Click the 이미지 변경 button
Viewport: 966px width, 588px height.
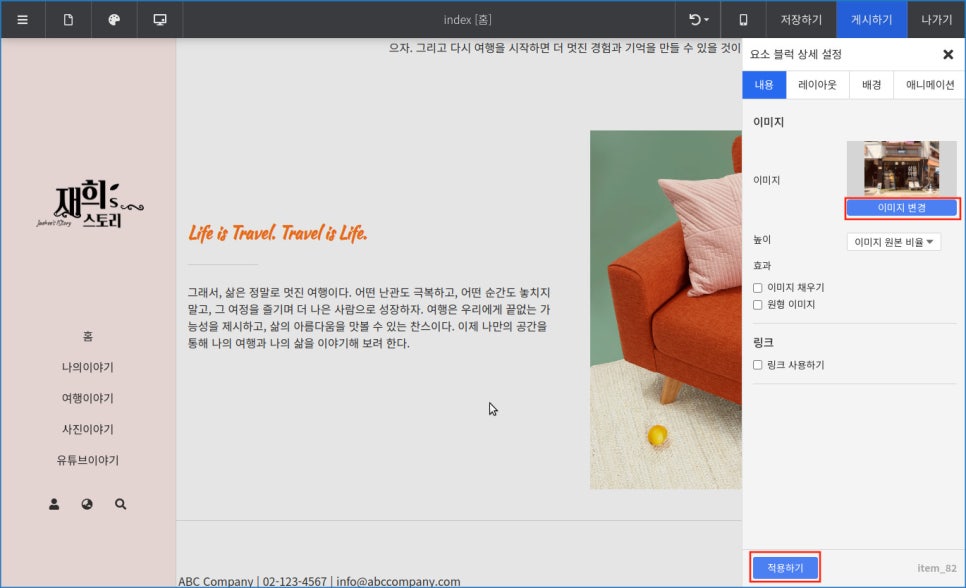tap(901, 208)
